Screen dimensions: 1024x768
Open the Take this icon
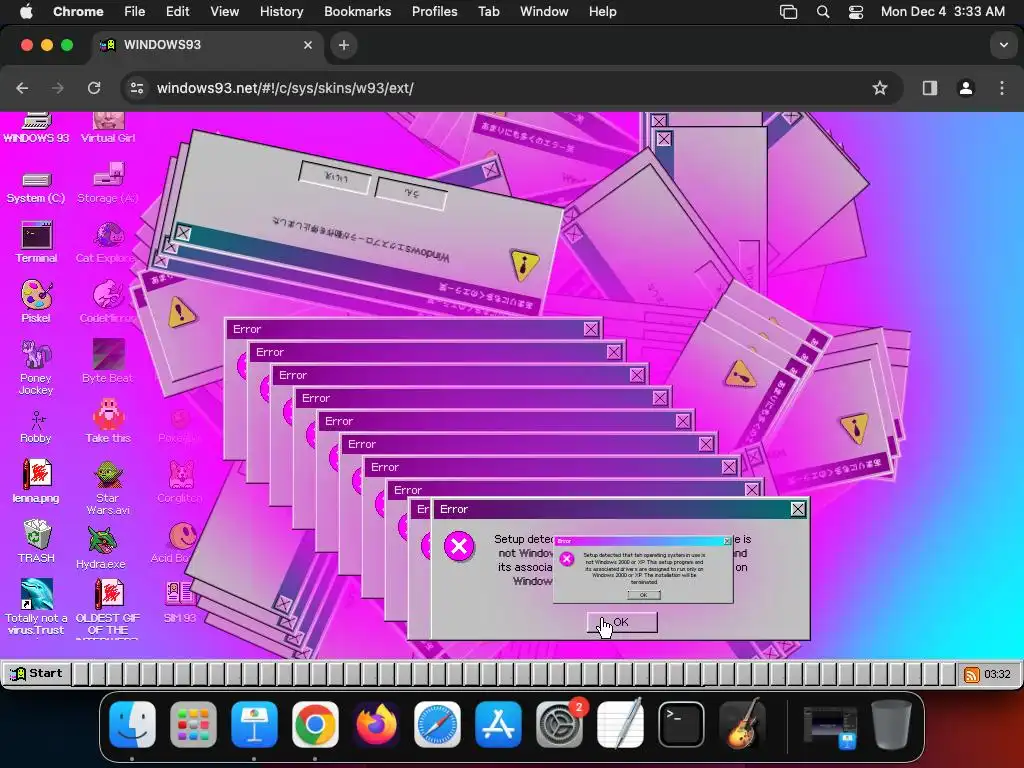pyautogui.click(x=108, y=422)
